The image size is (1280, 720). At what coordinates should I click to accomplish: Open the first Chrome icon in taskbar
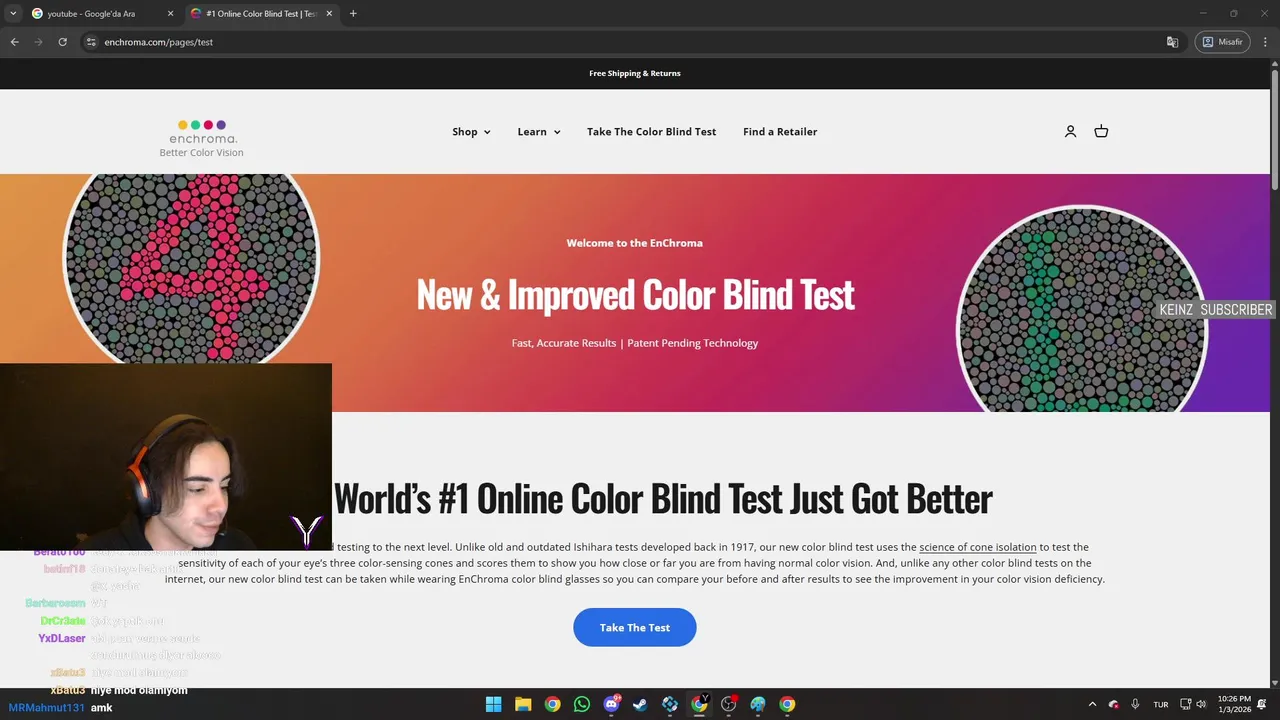(x=552, y=704)
